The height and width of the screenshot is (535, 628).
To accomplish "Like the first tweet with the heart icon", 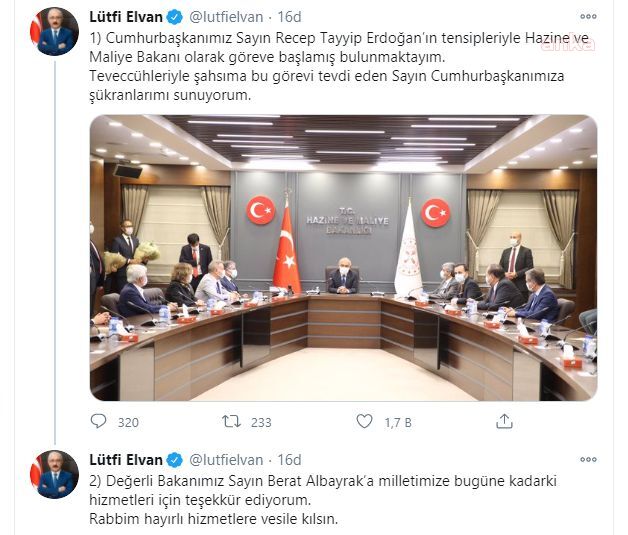I will click(x=364, y=421).
